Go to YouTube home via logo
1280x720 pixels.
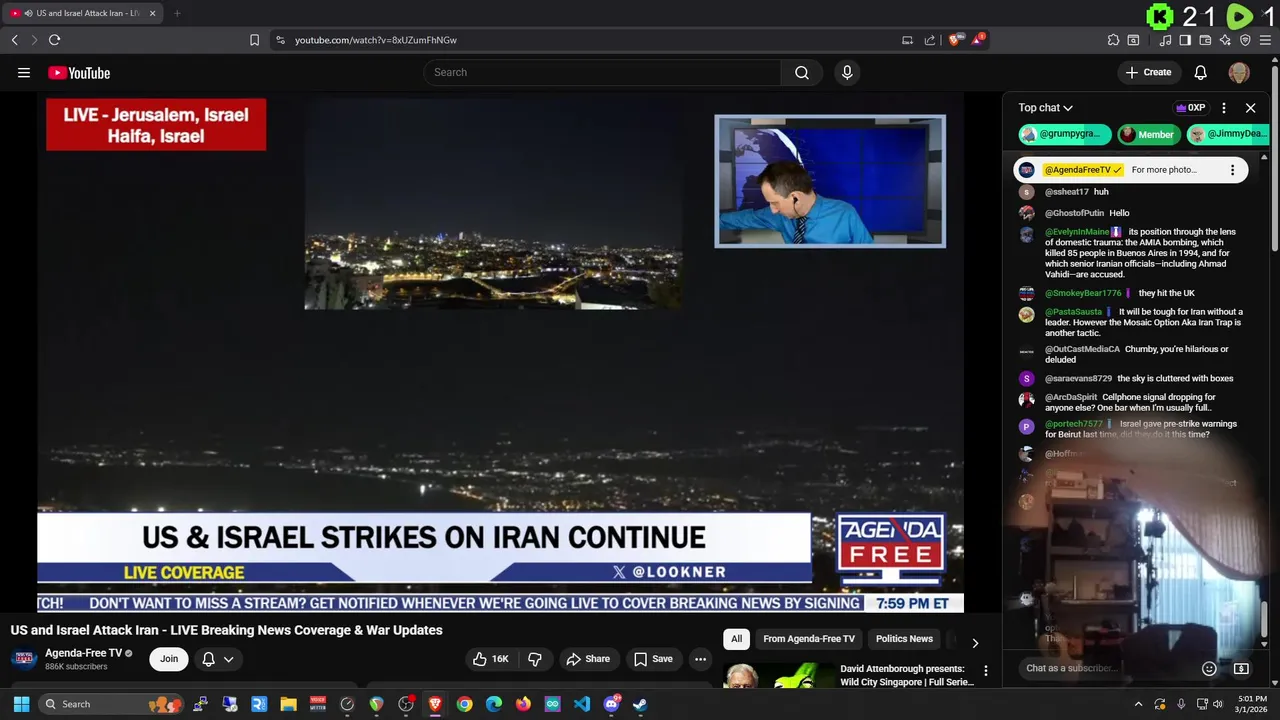click(79, 72)
